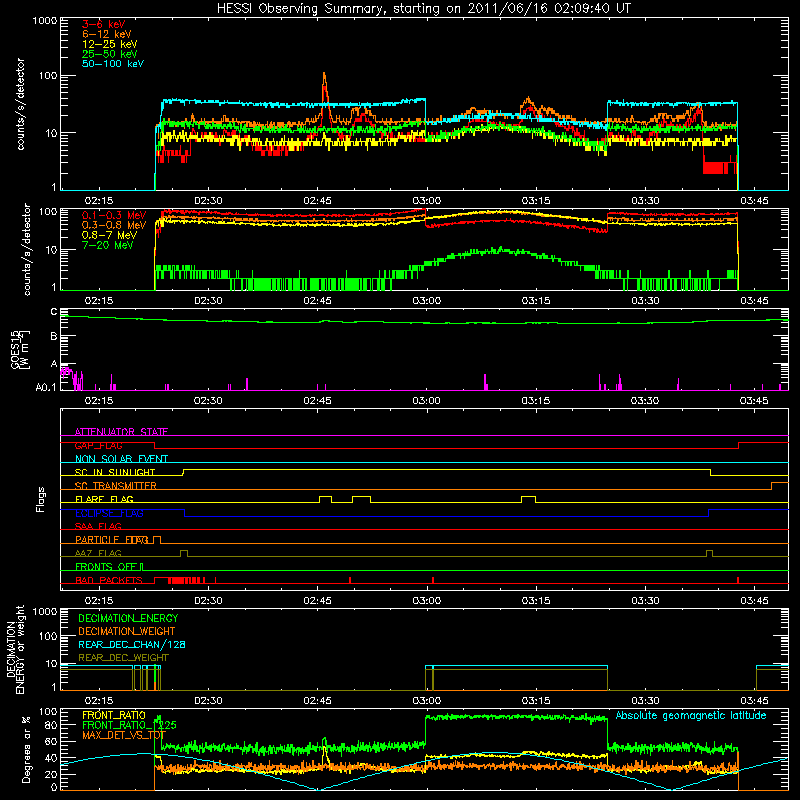Click the HESSI Observing Summary title

tap(423, 9)
